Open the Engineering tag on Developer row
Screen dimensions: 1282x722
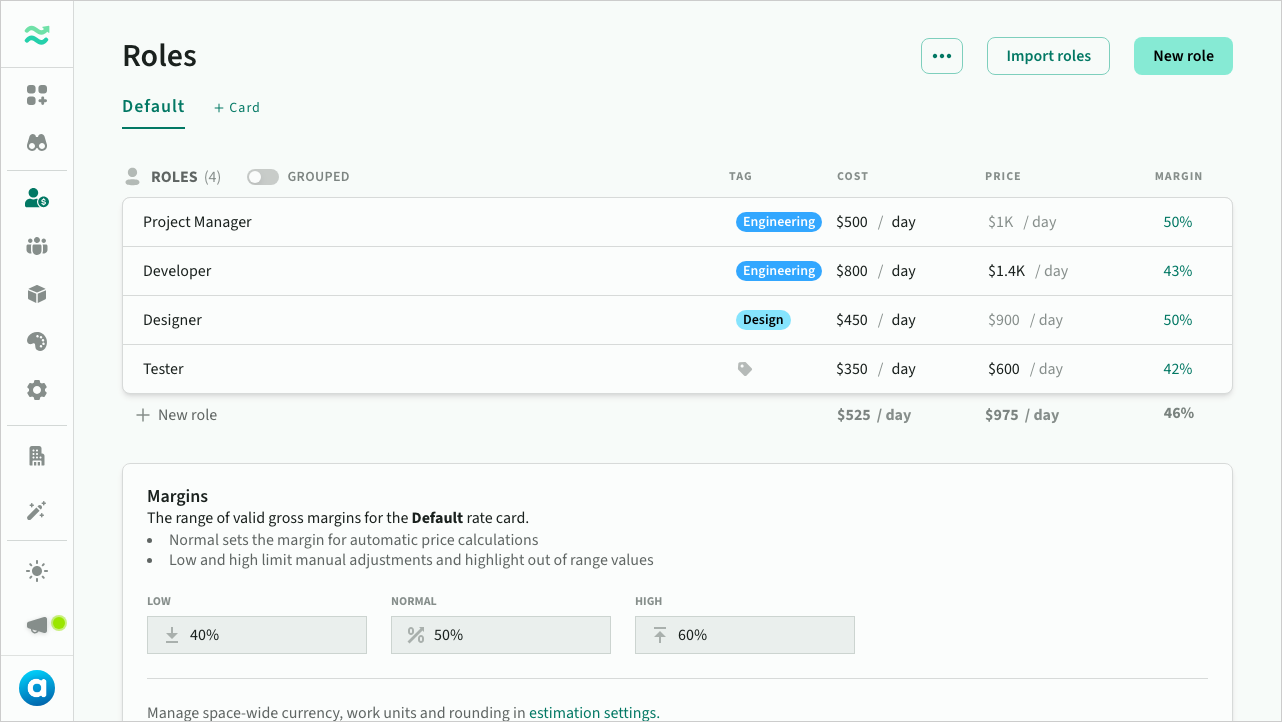coord(778,271)
